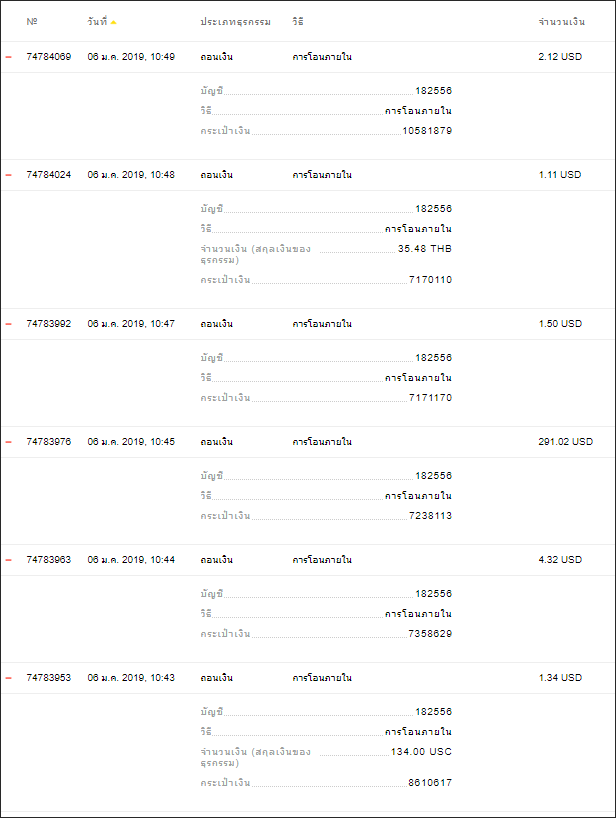616x818 pixels.
Task: Click wallet number 8610617
Action: (430, 783)
